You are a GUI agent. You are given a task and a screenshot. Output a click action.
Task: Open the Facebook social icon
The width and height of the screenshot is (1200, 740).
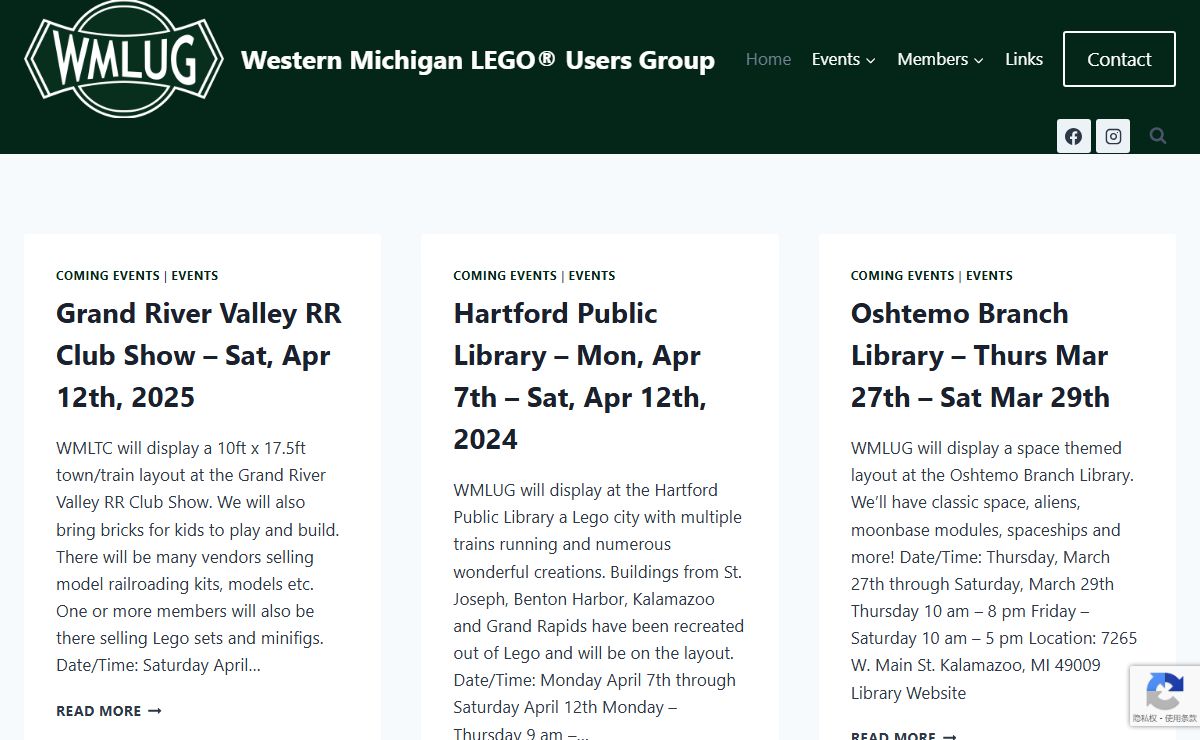tap(1073, 136)
